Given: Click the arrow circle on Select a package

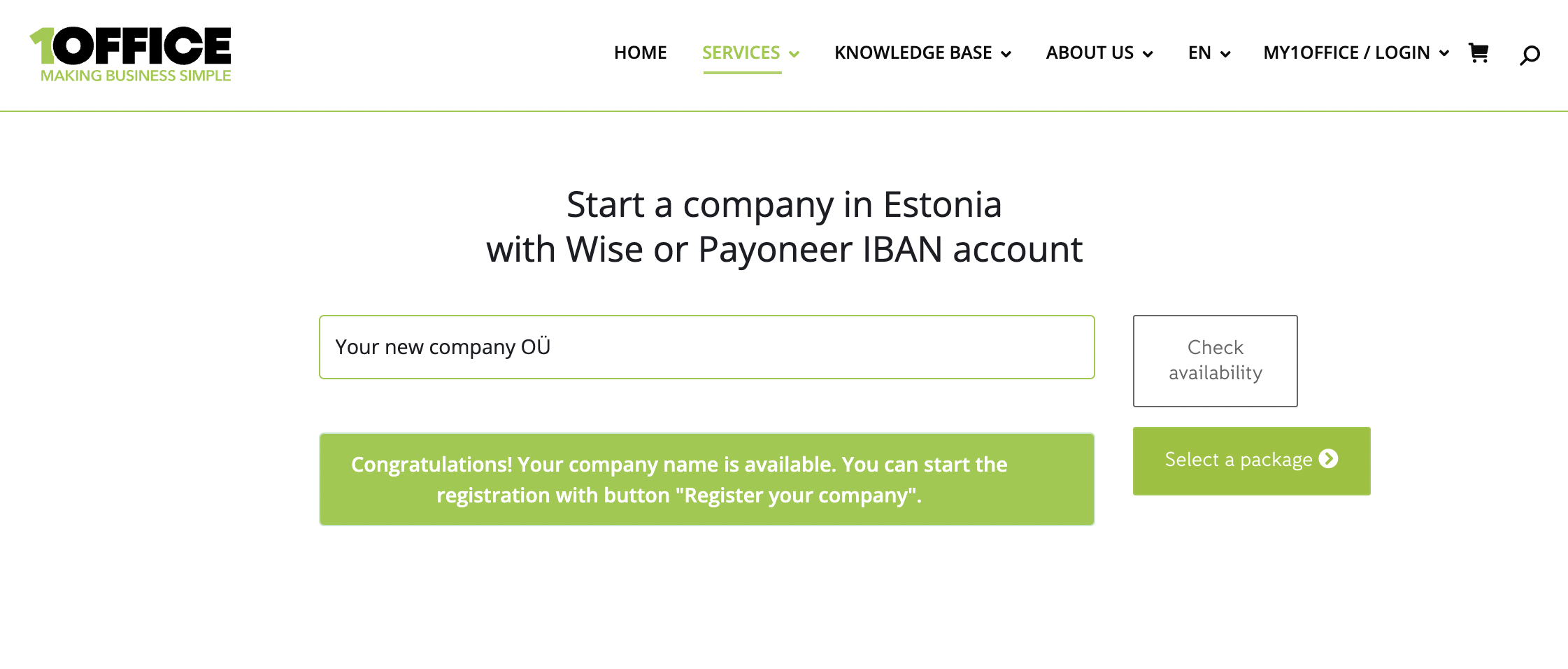Looking at the screenshot, I should [1328, 459].
